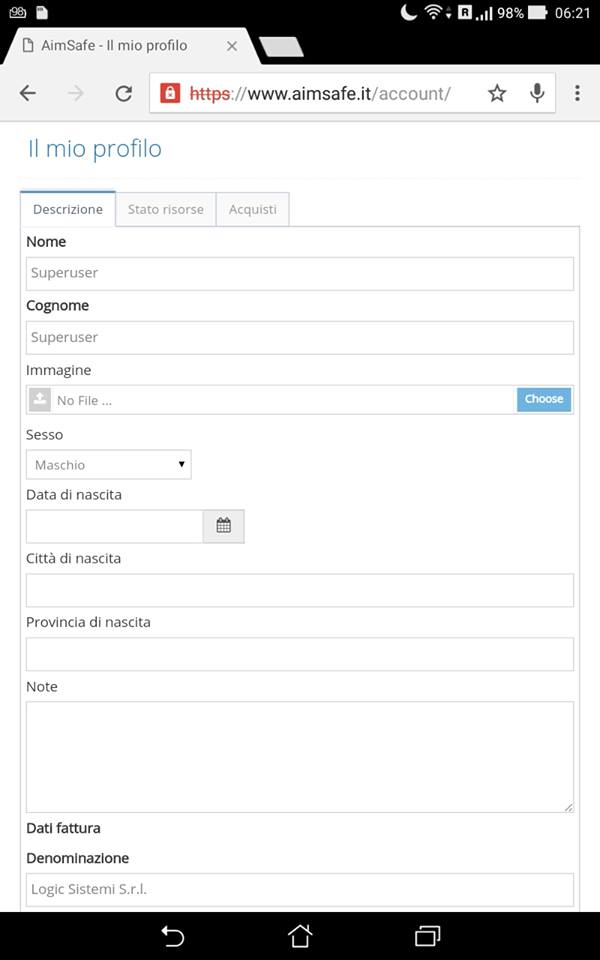Reload the page with the refresh icon

(124, 93)
